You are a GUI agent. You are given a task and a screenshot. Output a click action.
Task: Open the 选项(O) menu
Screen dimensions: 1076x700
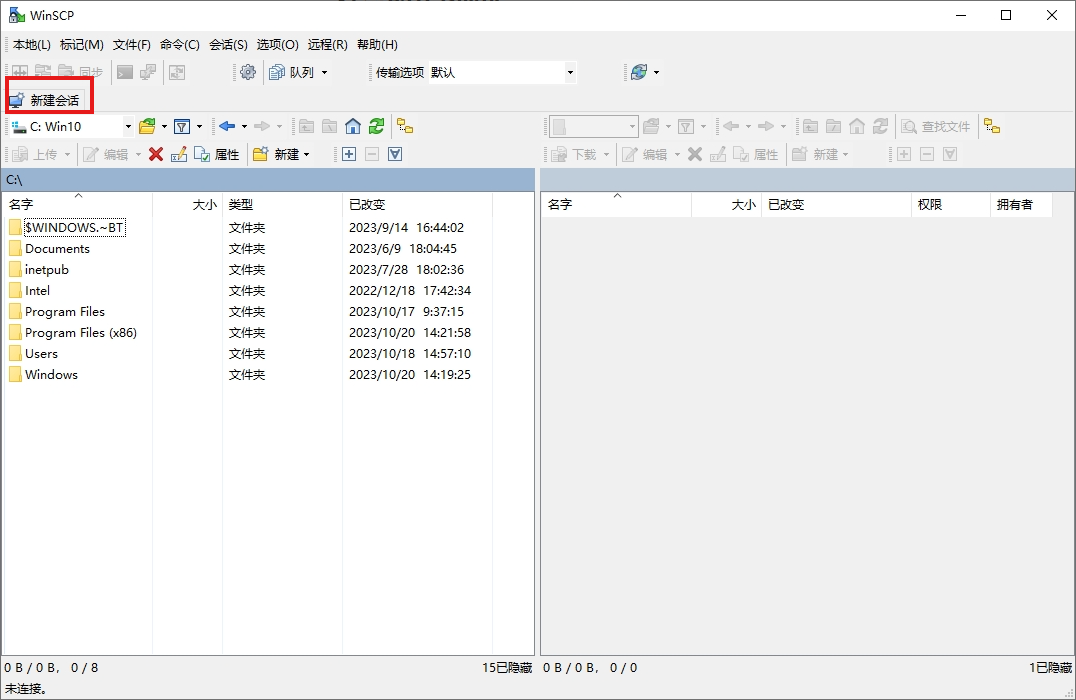tap(278, 45)
